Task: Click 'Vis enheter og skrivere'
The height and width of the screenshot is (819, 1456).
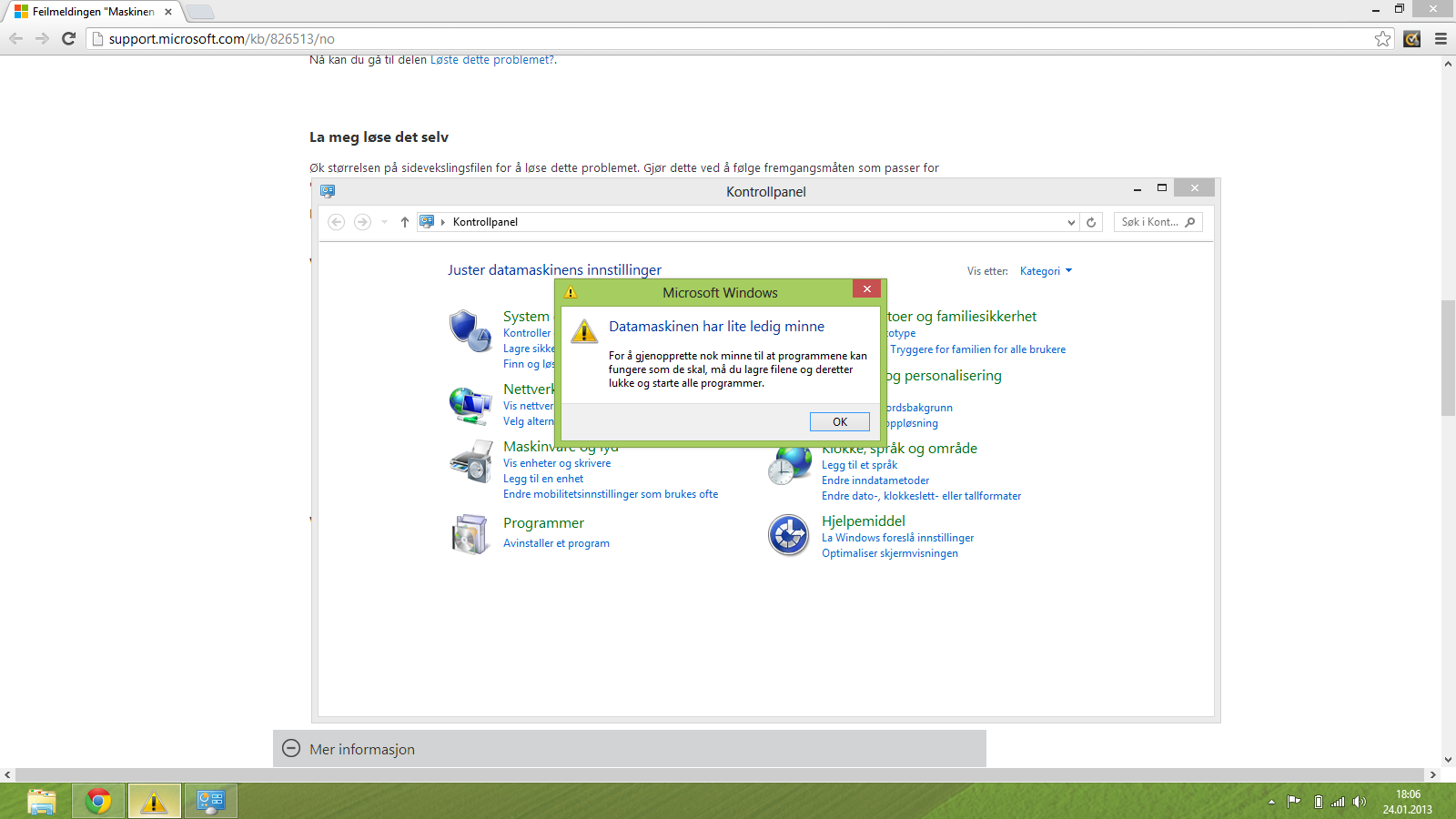Action: (x=557, y=463)
